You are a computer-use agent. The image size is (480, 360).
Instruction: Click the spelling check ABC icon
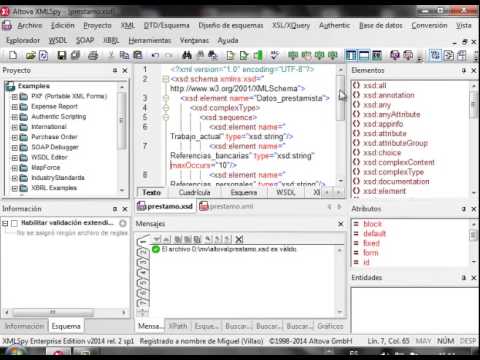point(275,55)
